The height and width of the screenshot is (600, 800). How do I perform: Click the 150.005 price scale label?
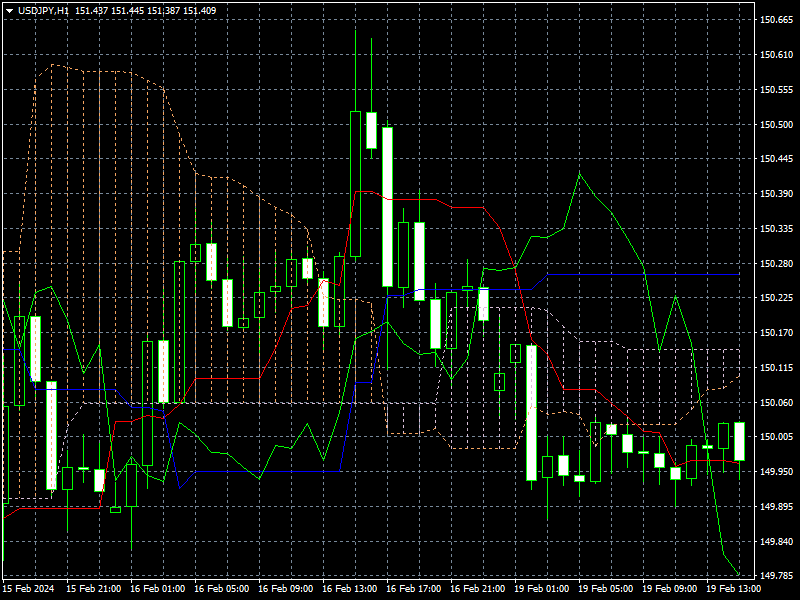pos(775,437)
